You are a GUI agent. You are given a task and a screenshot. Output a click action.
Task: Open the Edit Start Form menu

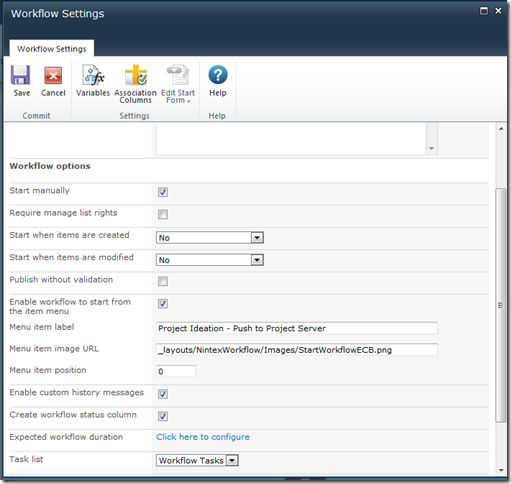click(x=178, y=84)
